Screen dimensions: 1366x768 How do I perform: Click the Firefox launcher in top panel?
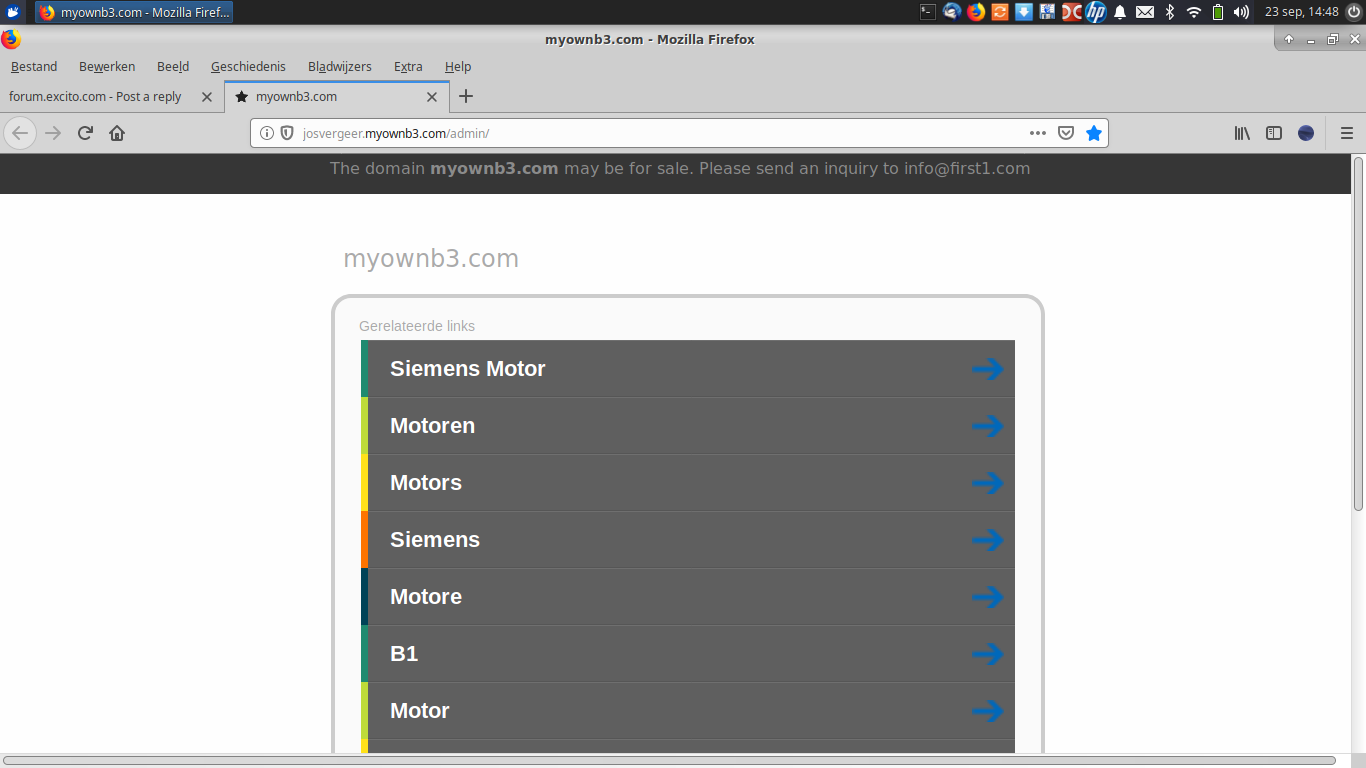(x=976, y=12)
